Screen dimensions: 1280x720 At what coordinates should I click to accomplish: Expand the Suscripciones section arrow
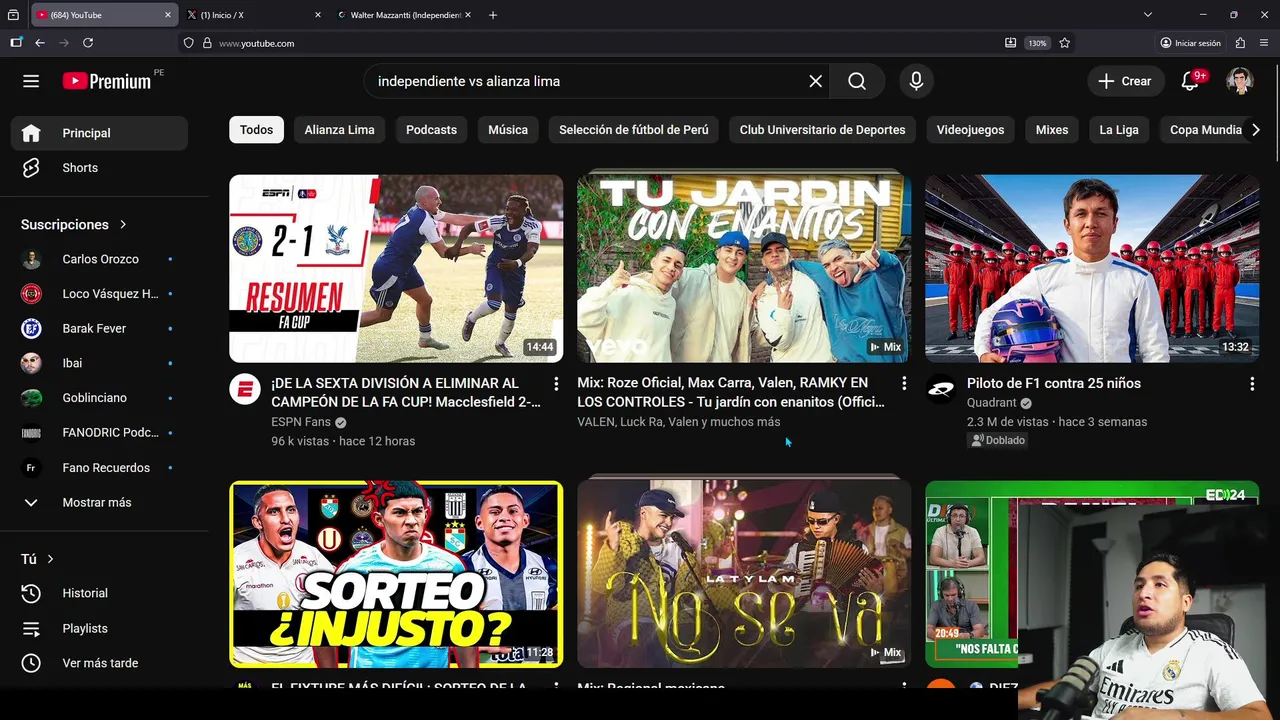(123, 225)
